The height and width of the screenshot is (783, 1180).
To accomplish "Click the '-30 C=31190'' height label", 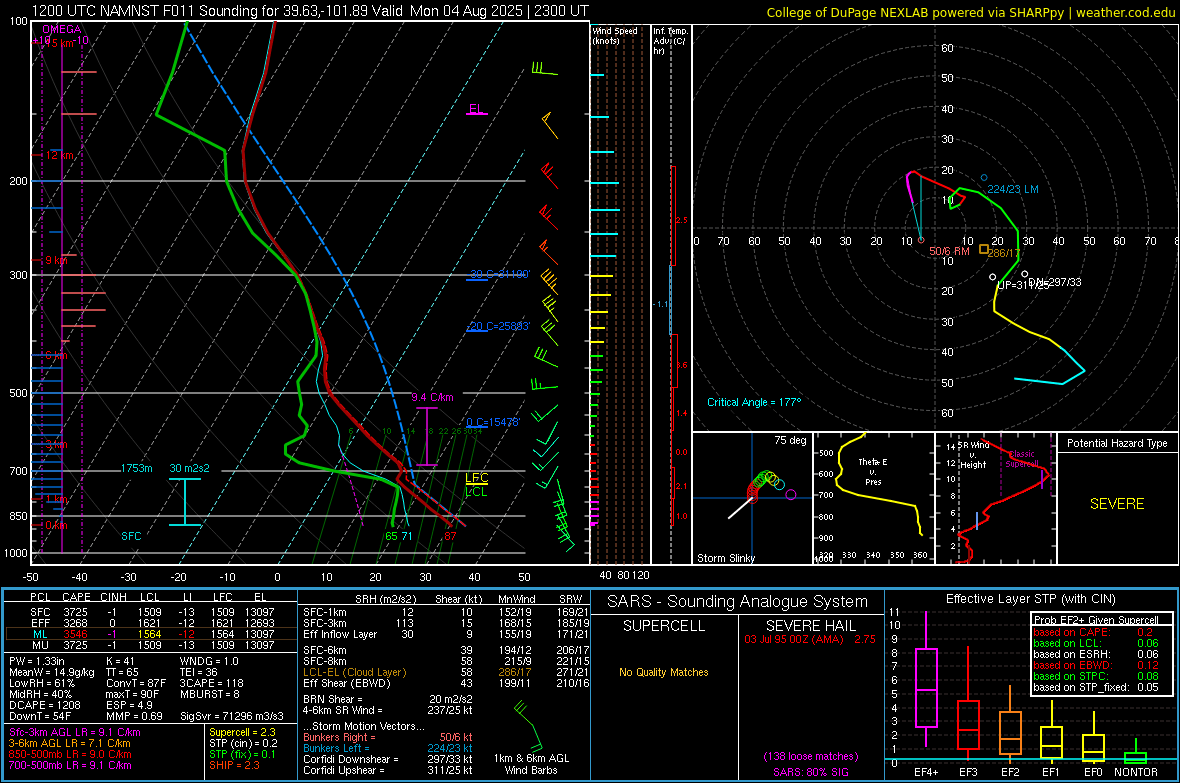I will tap(499, 274).
